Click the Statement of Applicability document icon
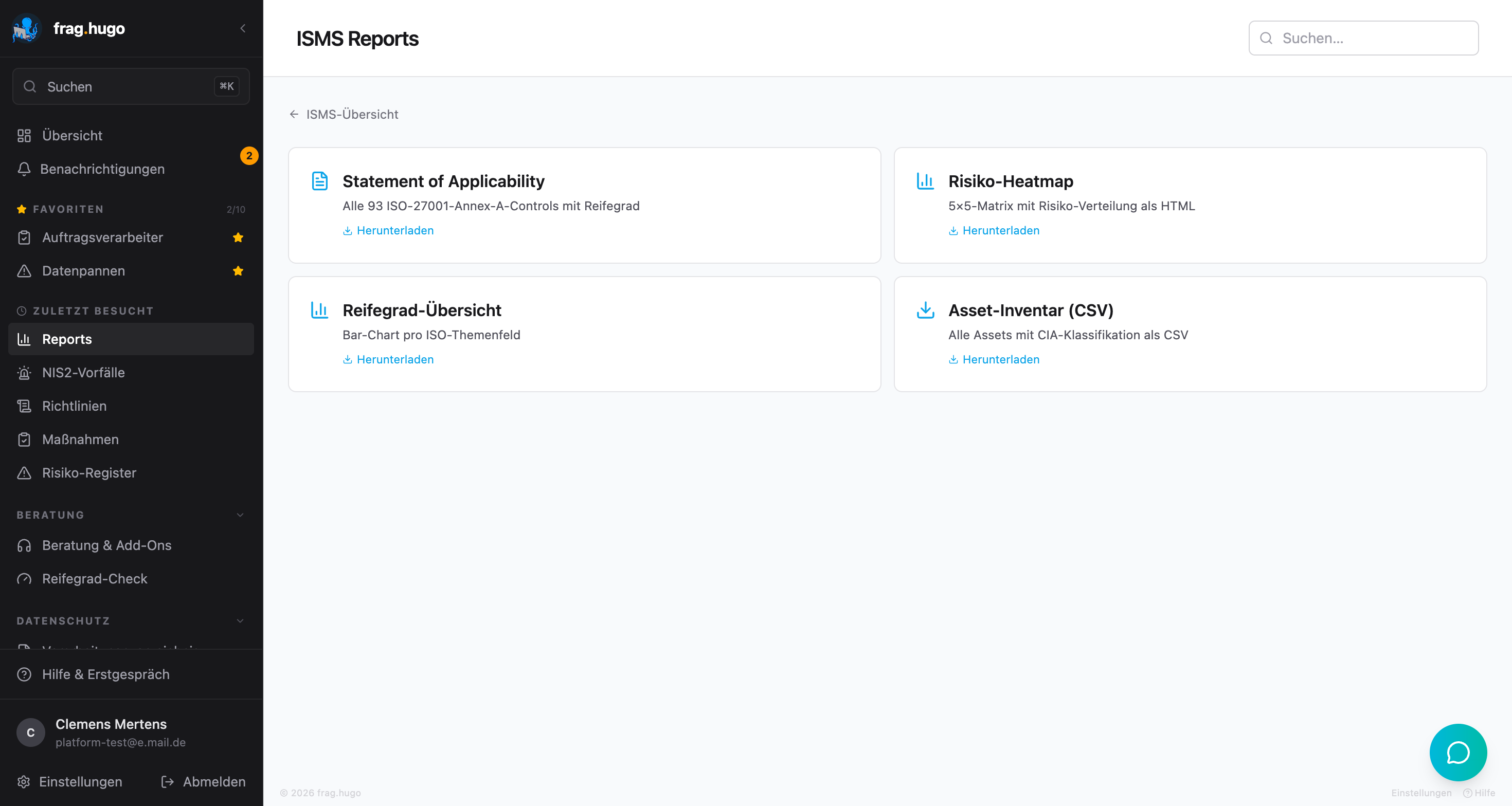 [x=320, y=181]
